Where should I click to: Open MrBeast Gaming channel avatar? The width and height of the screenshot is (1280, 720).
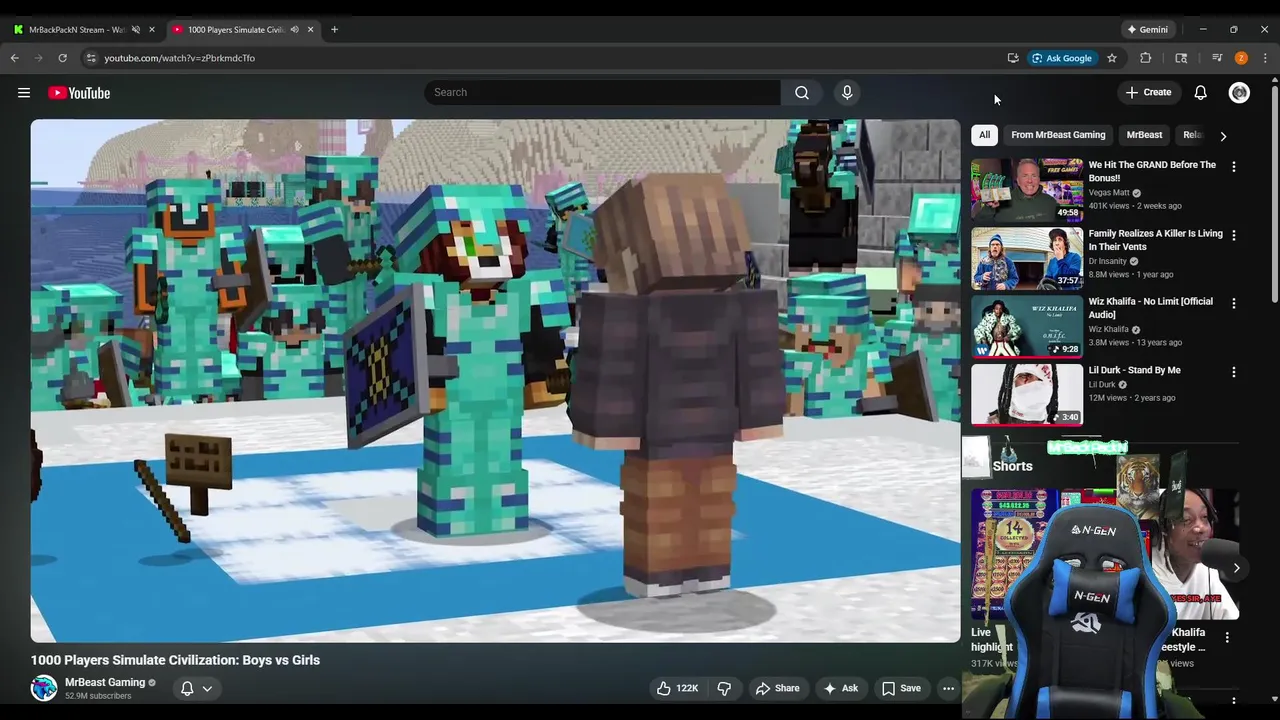[x=44, y=688]
